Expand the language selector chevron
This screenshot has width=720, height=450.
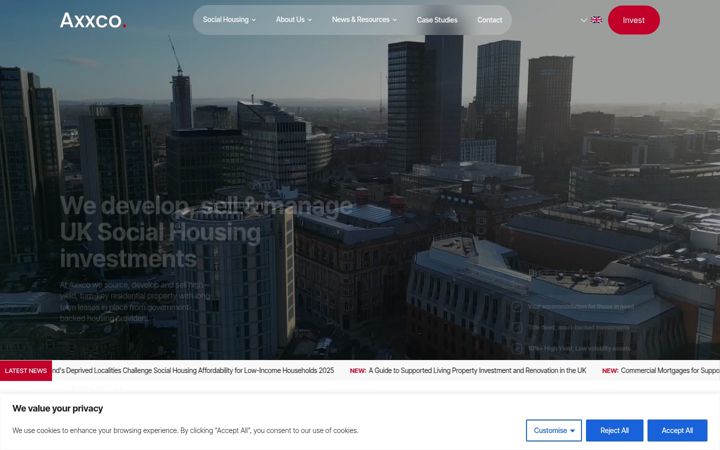(584, 20)
